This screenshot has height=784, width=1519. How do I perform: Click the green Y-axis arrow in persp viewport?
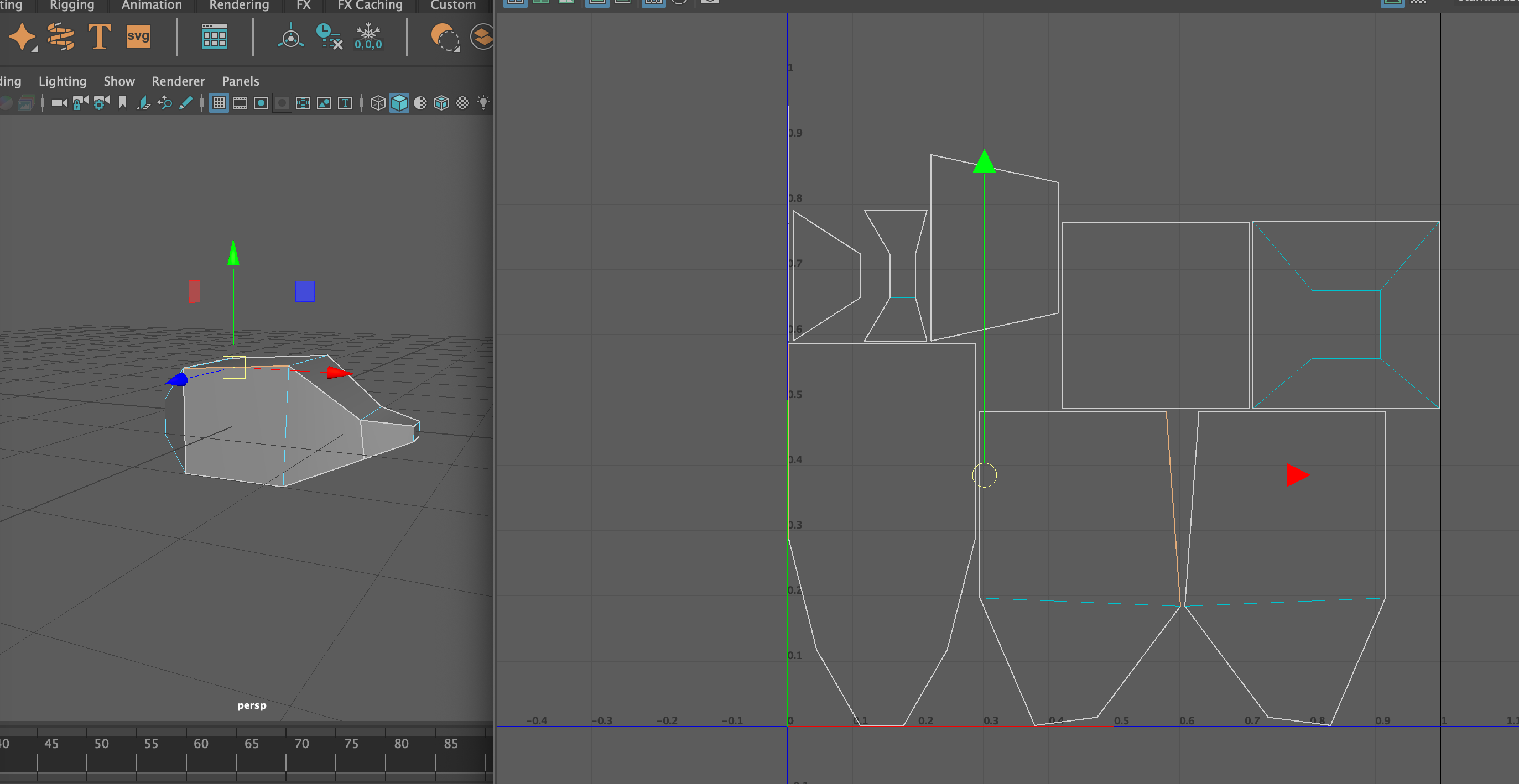pyautogui.click(x=233, y=253)
